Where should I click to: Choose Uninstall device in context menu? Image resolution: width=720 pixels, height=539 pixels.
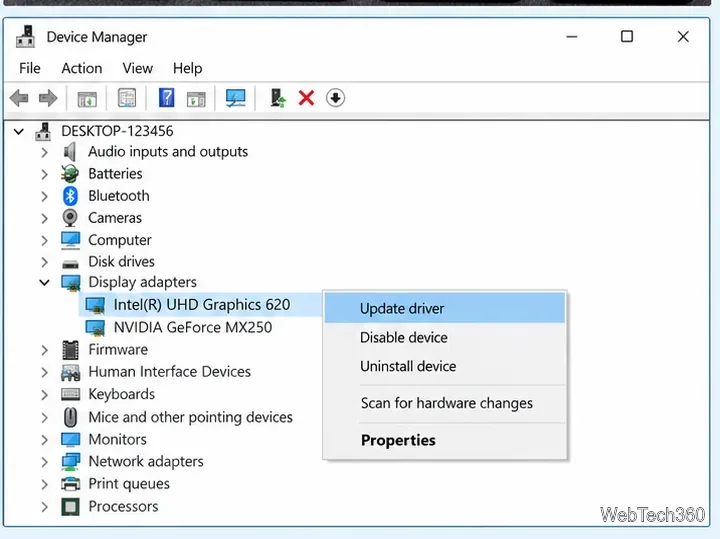[445, 366]
